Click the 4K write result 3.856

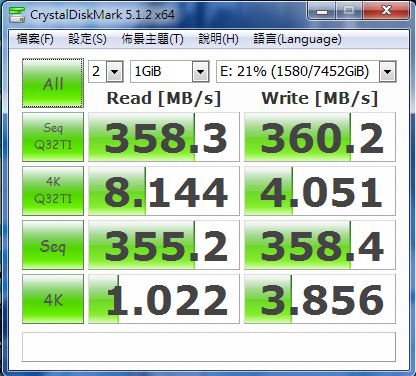(x=320, y=299)
